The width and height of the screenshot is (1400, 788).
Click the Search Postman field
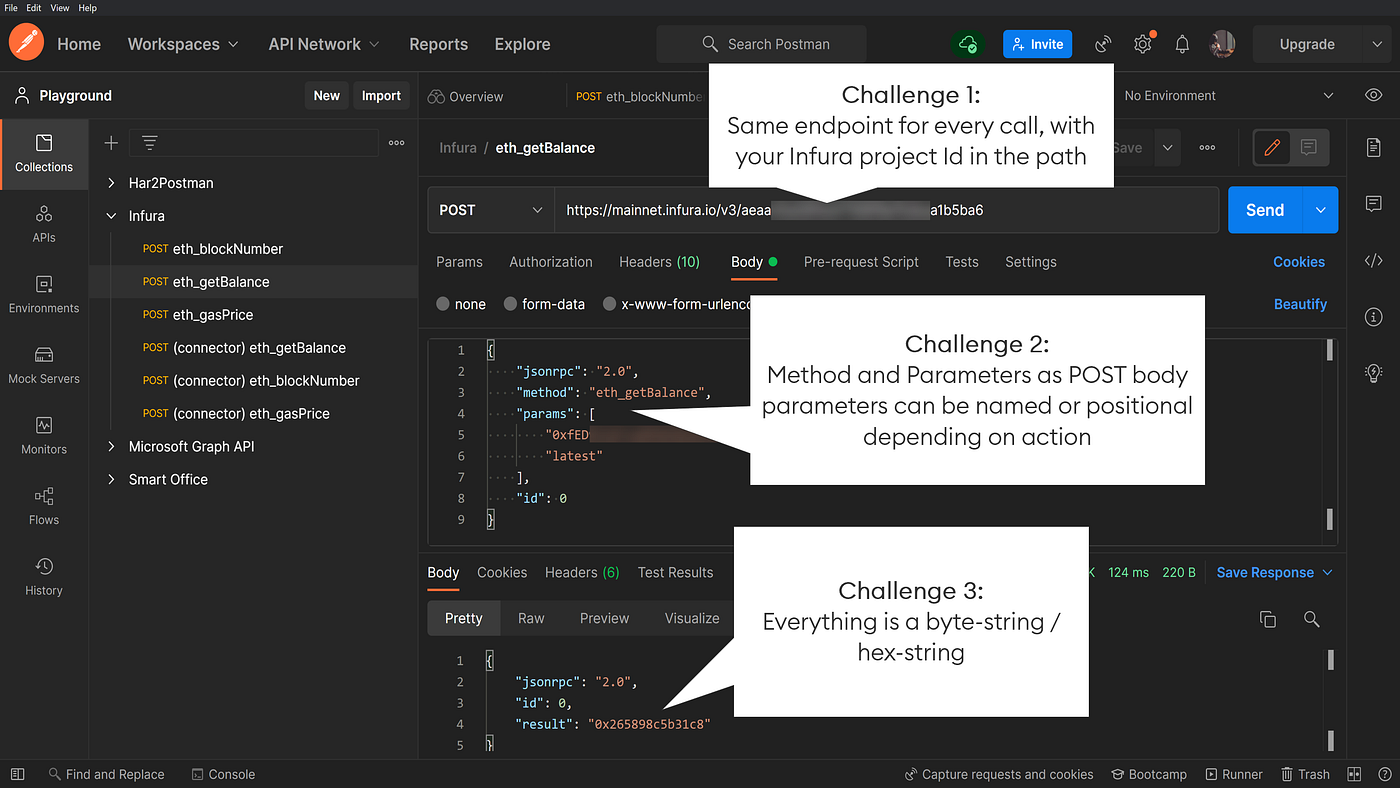pos(761,44)
